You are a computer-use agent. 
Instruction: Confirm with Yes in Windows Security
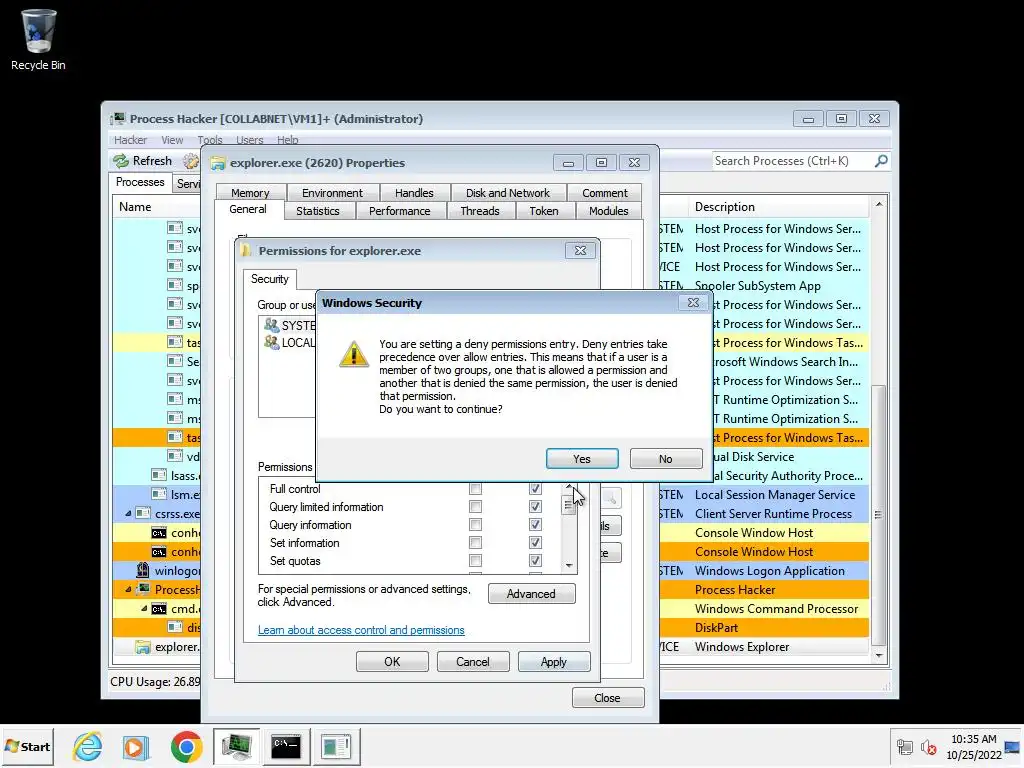582,458
